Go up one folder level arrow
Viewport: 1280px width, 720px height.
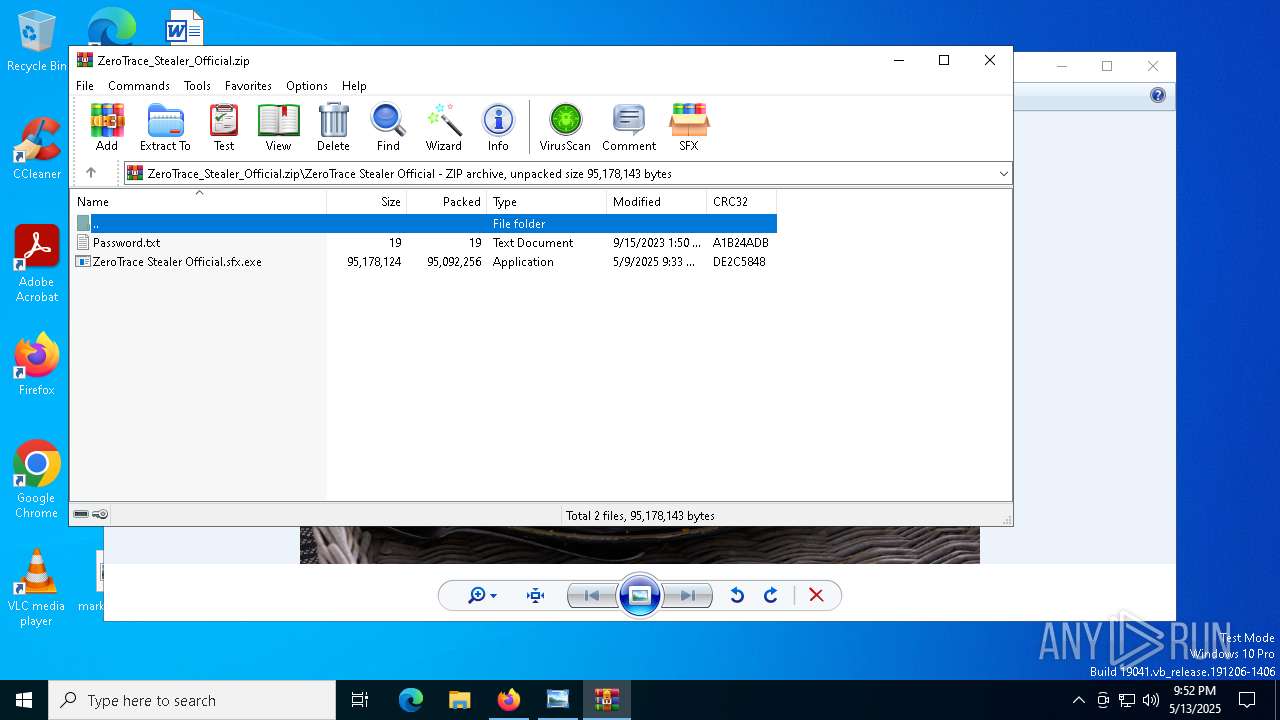coord(90,173)
